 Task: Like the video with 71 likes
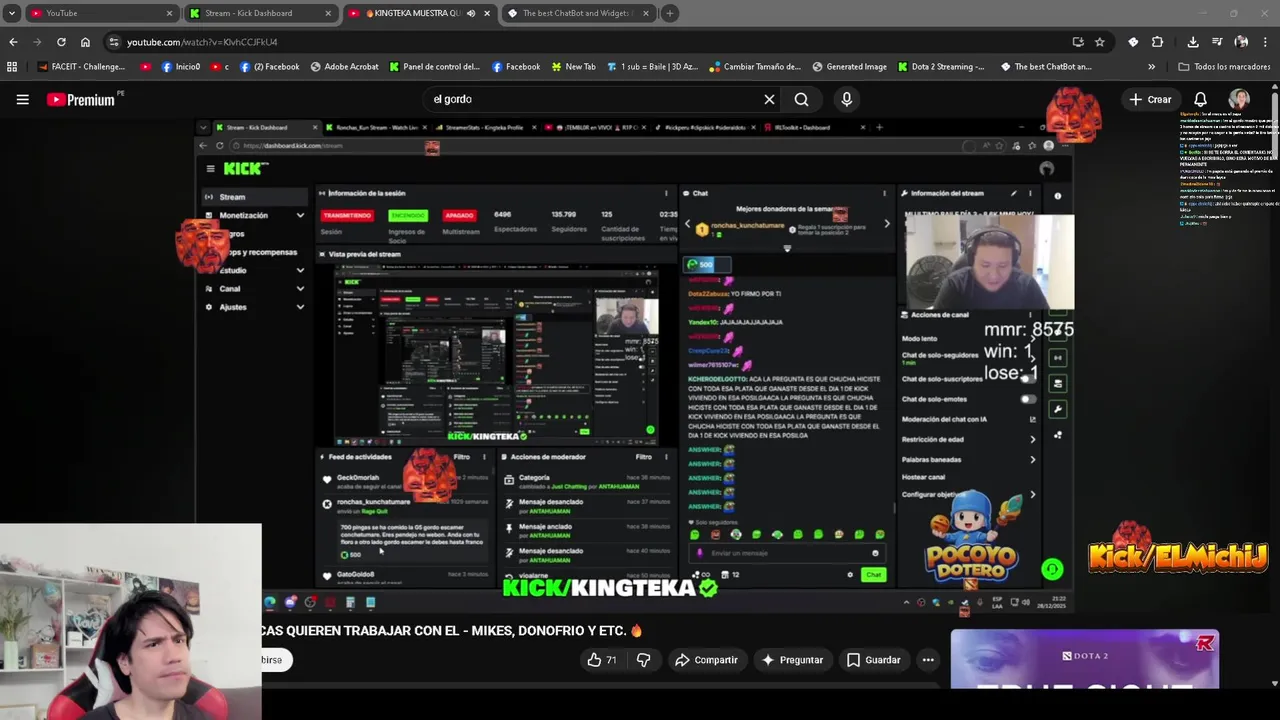[x=602, y=660]
